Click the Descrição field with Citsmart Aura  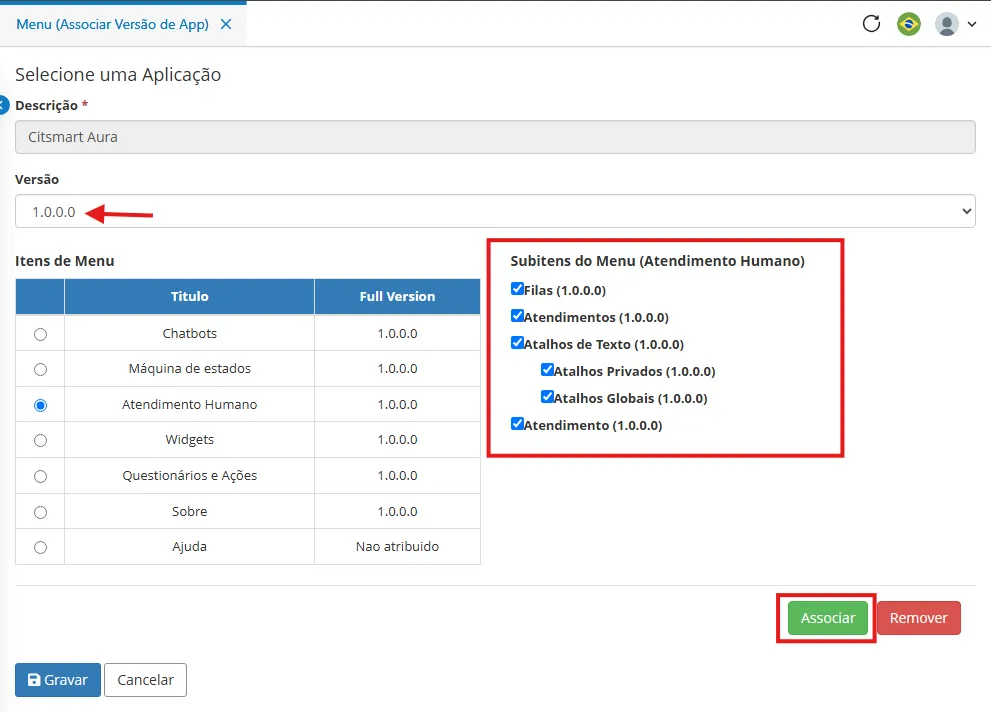click(x=495, y=137)
